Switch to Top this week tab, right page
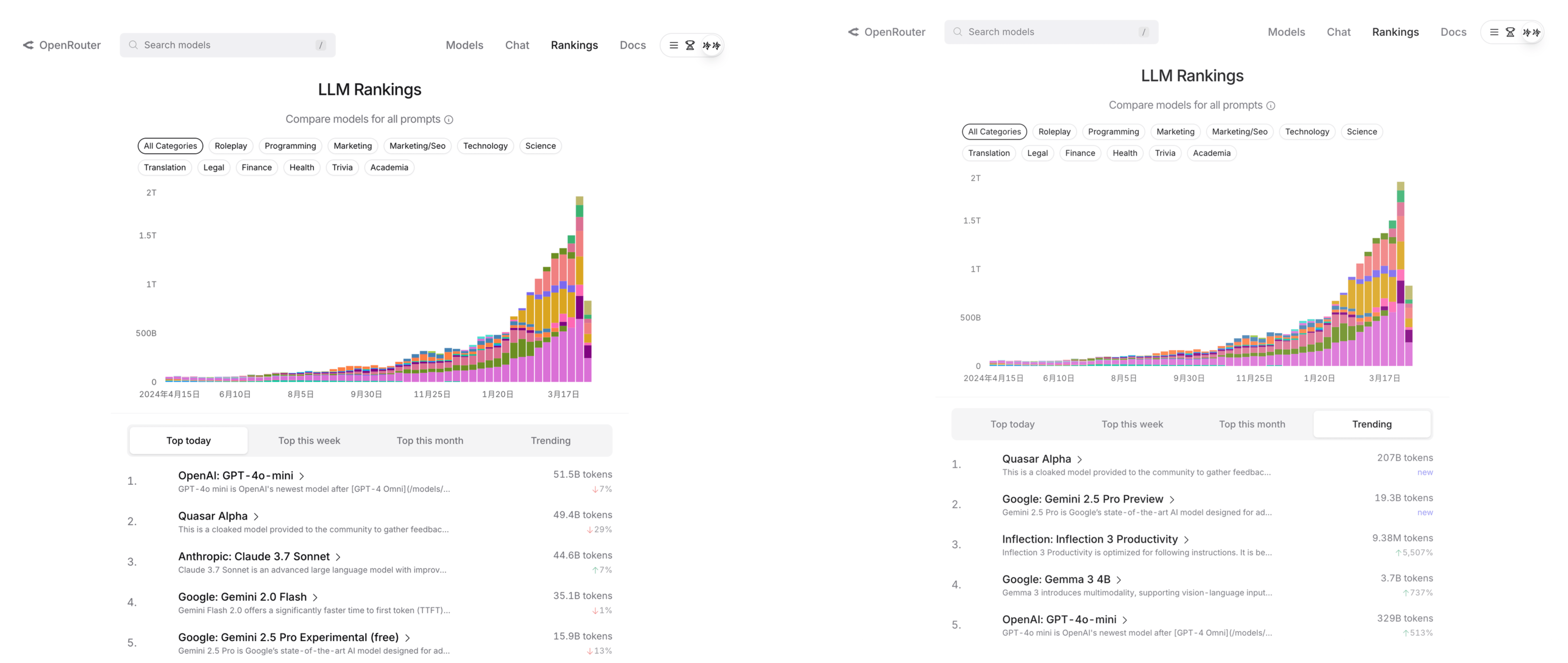The width and height of the screenshot is (1568, 663). pyautogui.click(x=1132, y=424)
